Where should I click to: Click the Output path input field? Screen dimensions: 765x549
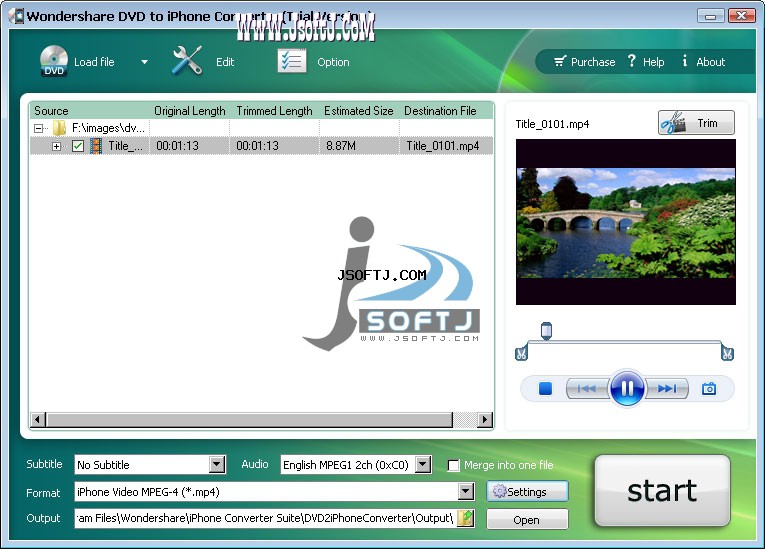[266, 518]
